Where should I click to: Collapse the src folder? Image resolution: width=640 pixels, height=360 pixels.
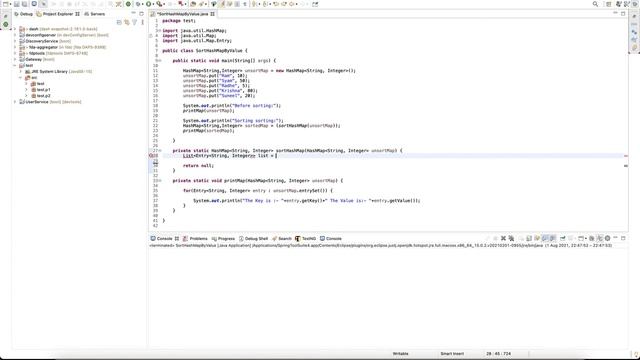(21, 78)
